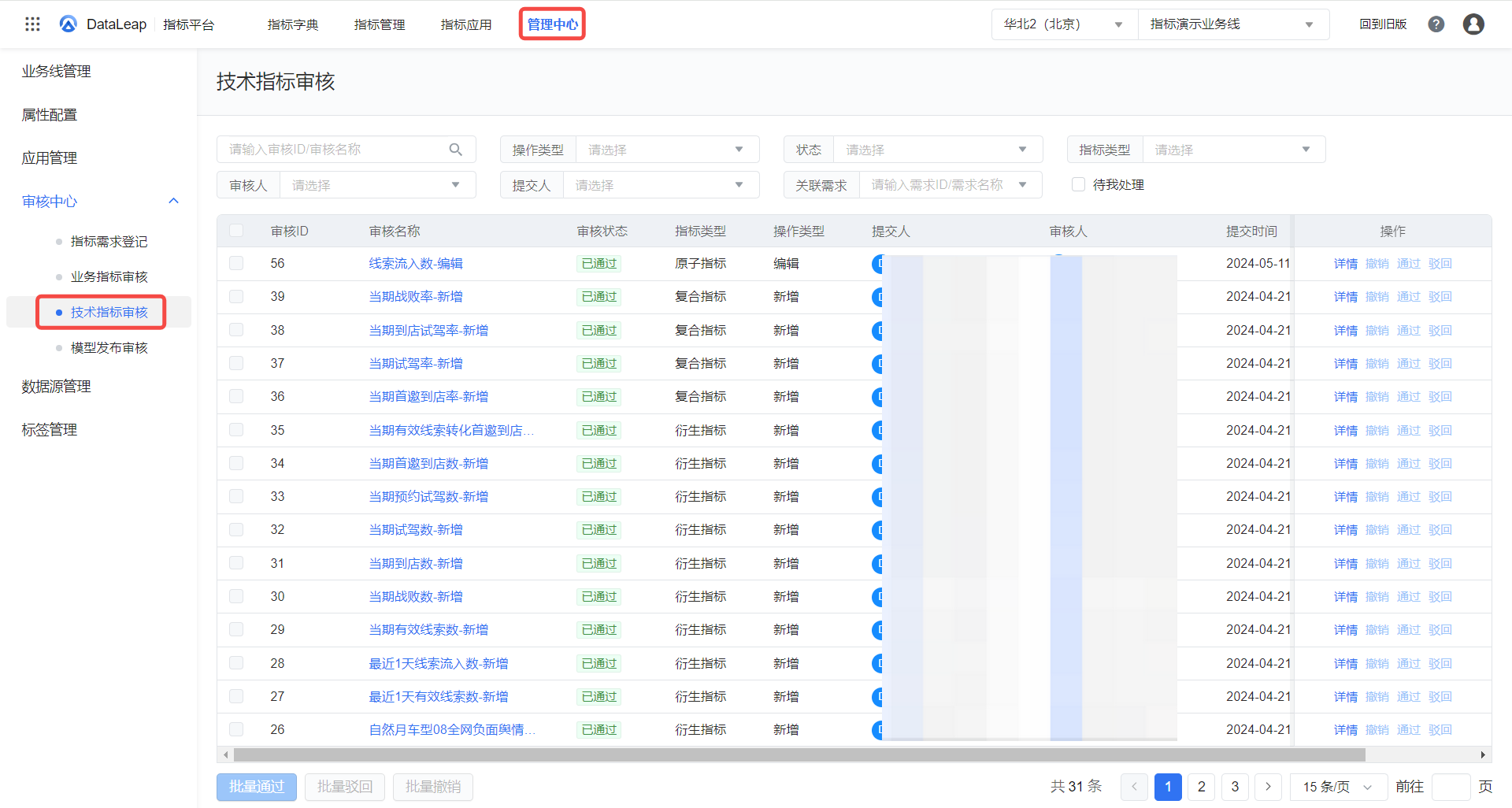Click the DataLeap logo icon
Screen dimensions: 1512x808
click(69, 24)
